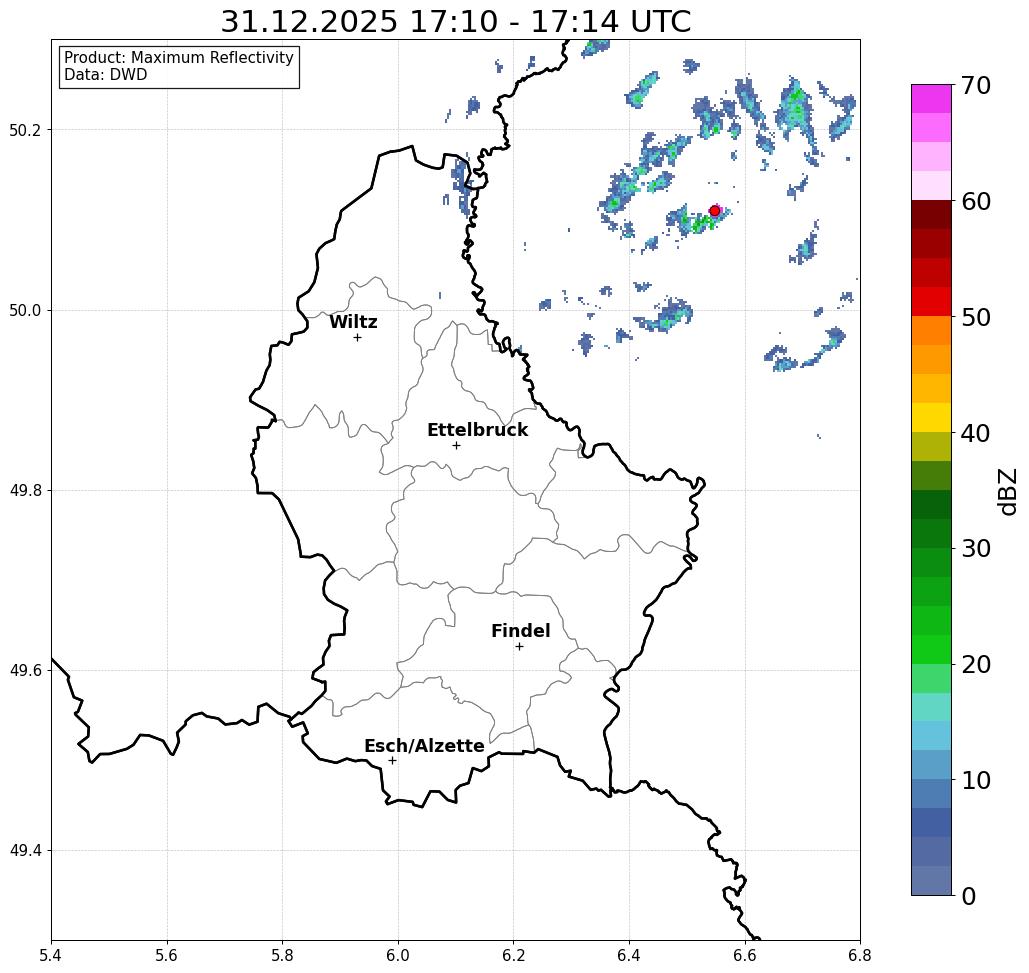
Task: Click the plus marker below the Findel label
Action: [519, 647]
